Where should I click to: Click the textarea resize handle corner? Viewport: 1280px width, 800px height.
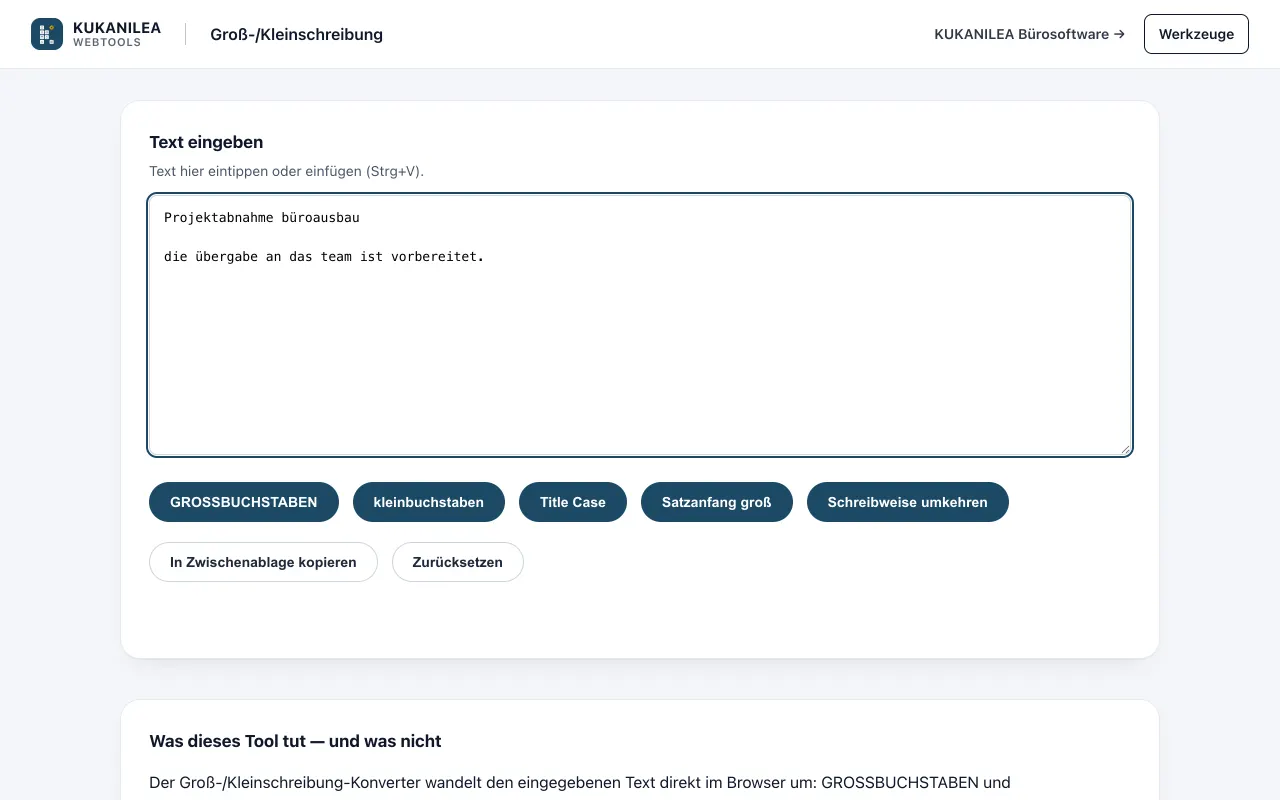point(1125,449)
